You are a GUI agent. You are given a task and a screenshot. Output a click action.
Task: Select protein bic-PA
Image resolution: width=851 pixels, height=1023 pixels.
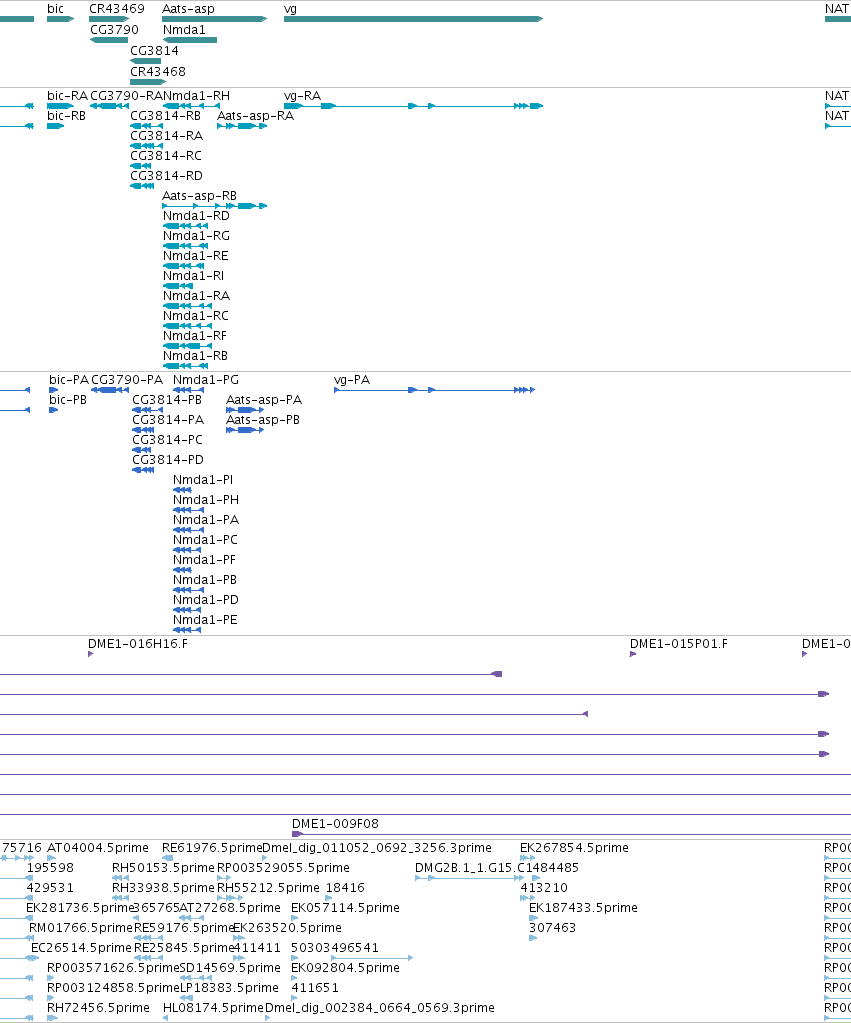54,390
